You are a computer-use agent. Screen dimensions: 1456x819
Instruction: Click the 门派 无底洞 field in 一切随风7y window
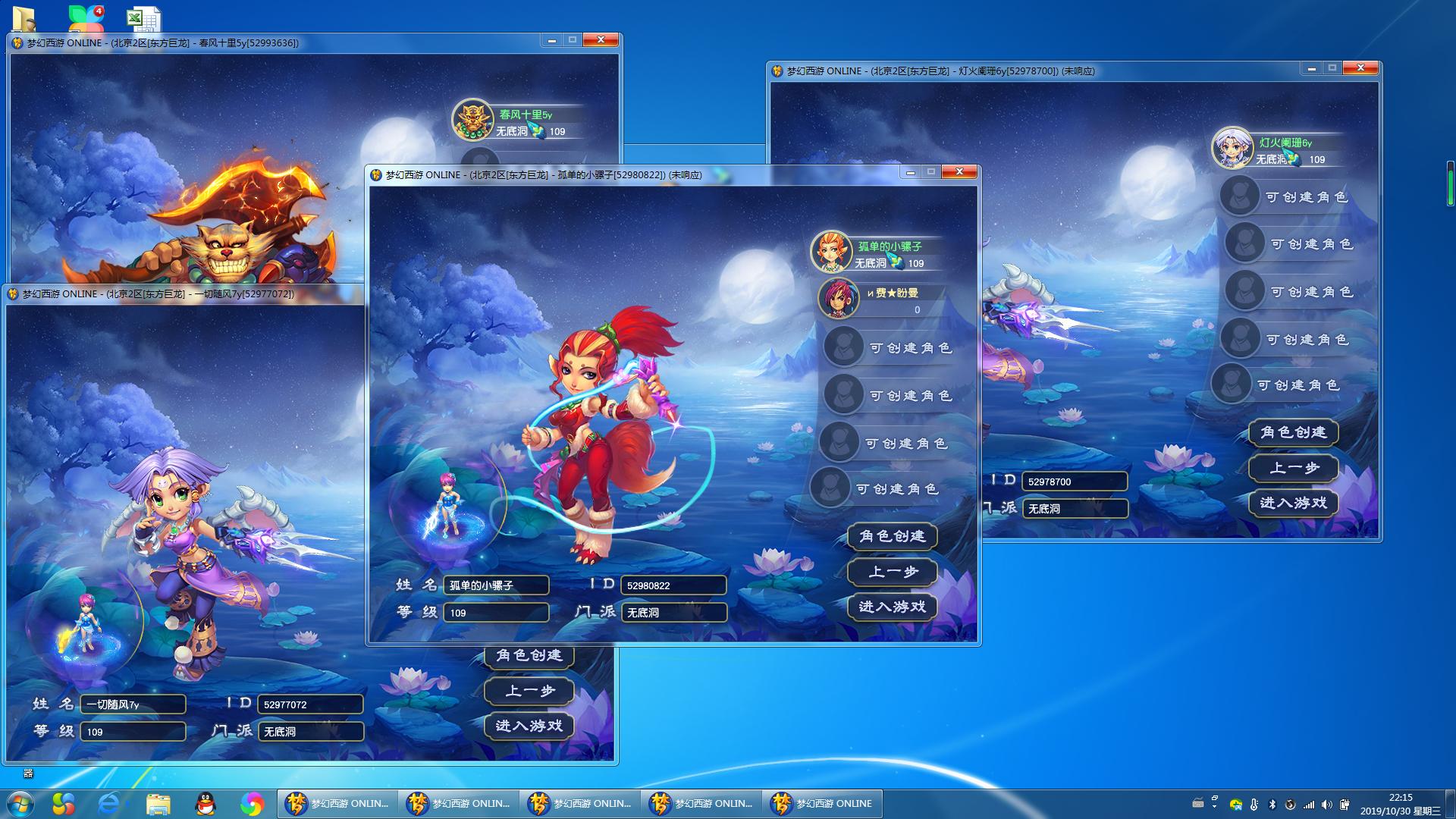pyautogui.click(x=310, y=731)
